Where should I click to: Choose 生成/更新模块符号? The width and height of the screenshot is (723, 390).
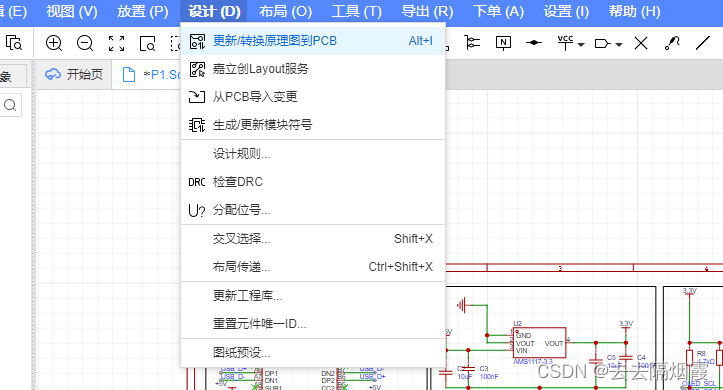click(313, 124)
